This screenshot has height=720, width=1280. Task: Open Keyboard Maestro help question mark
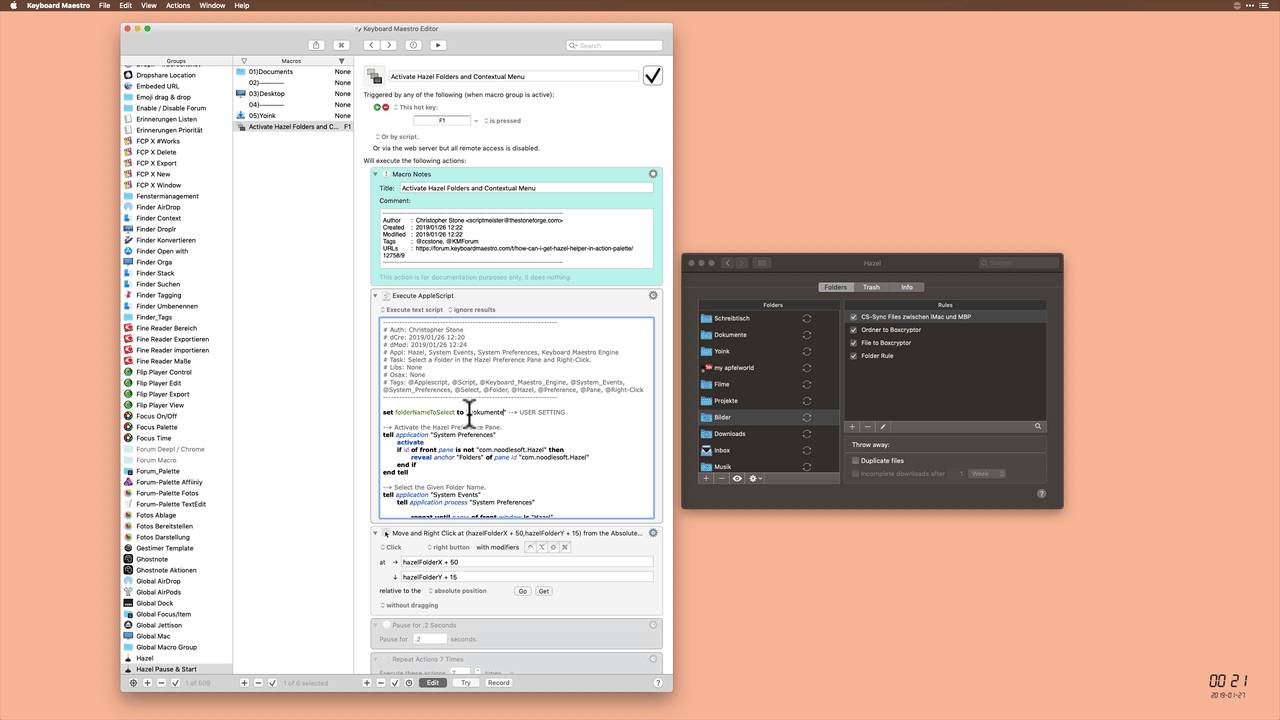(658, 683)
